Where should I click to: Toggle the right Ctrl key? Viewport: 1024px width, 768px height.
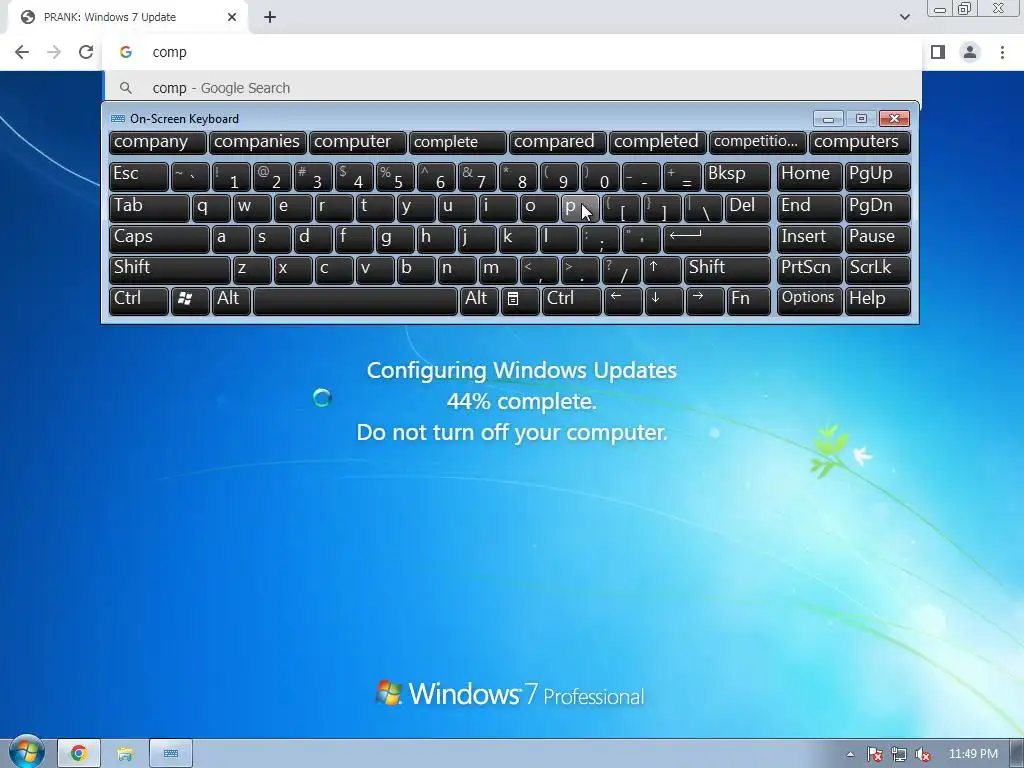click(571, 301)
